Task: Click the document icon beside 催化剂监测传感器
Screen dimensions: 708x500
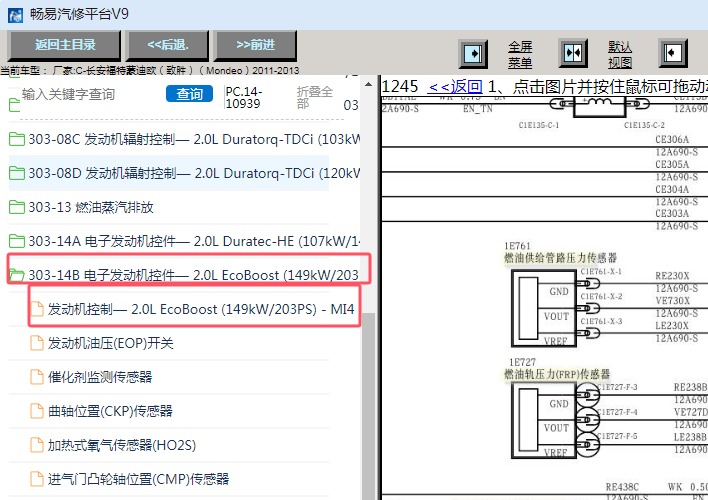Action: tap(37, 377)
